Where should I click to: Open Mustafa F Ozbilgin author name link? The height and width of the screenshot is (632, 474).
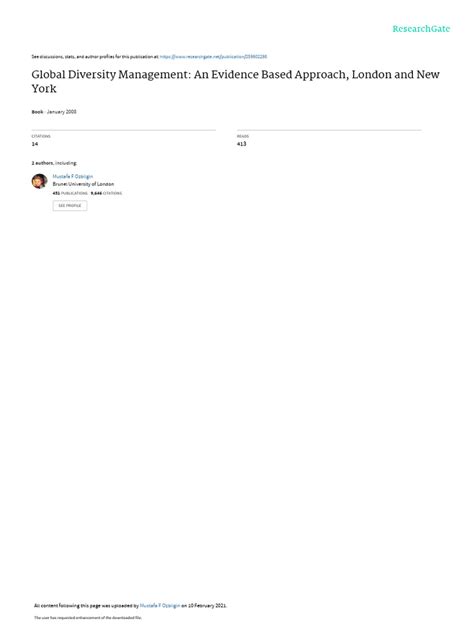click(x=73, y=176)
